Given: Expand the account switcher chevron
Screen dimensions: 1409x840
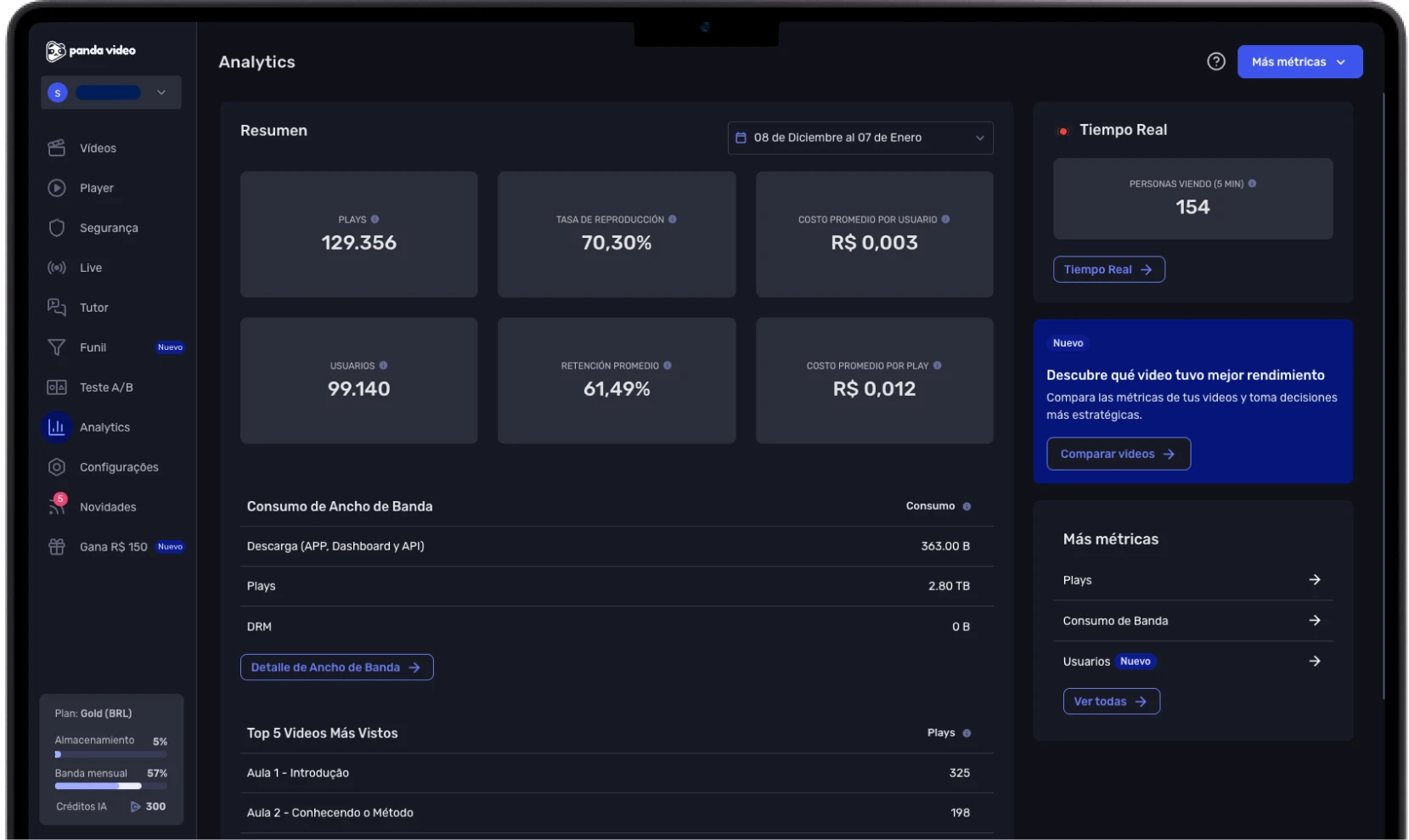Looking at the screenshot, I should coord(161,93).
